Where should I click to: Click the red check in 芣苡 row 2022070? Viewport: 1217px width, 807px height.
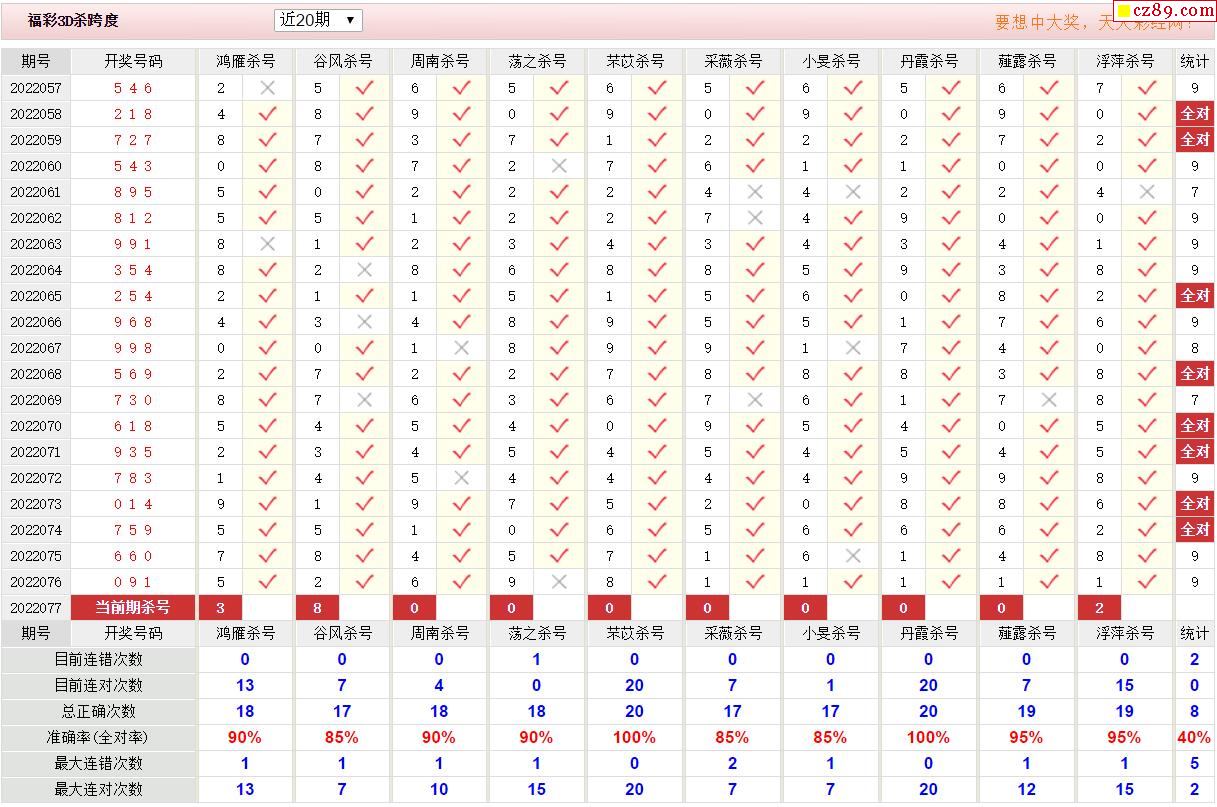657,426
